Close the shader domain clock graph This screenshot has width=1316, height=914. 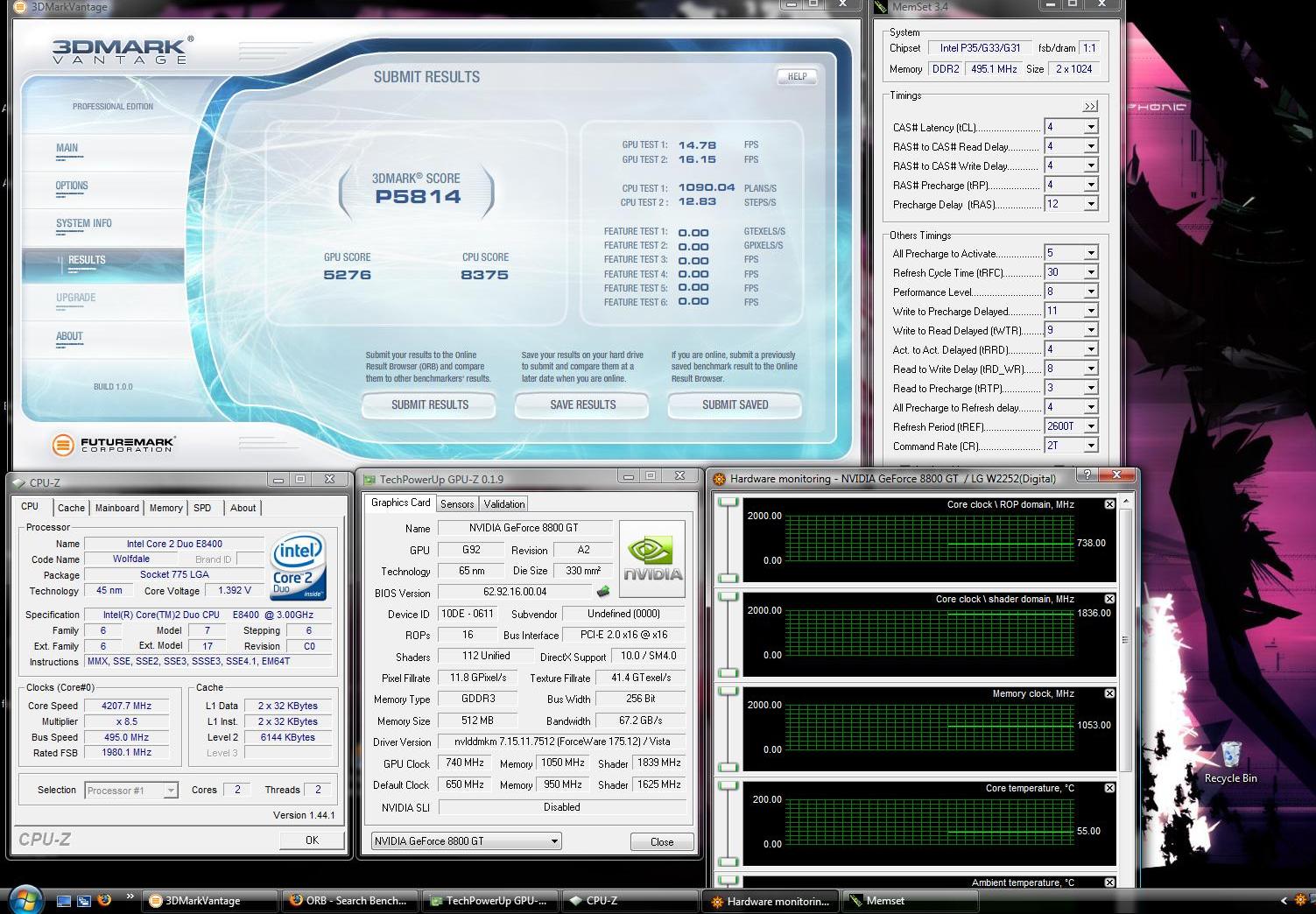click(1109, 599)
